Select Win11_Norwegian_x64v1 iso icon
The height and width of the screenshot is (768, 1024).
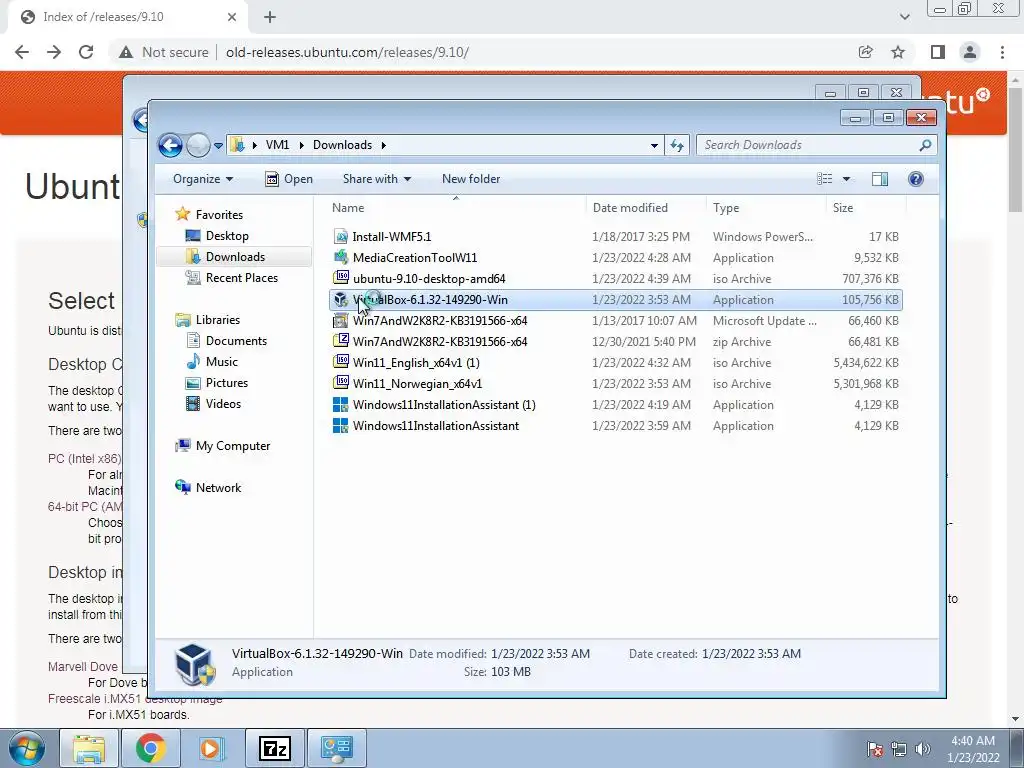point(340,383)
